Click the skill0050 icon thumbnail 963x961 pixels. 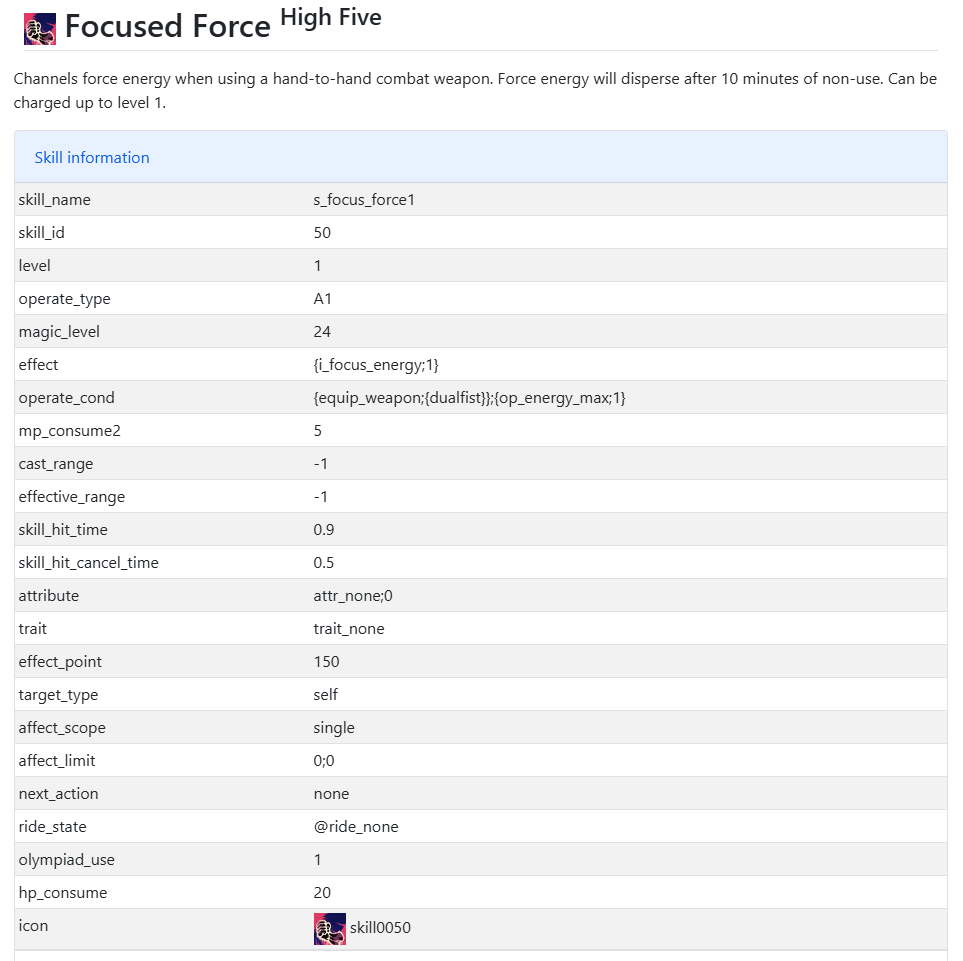[330, 928]
